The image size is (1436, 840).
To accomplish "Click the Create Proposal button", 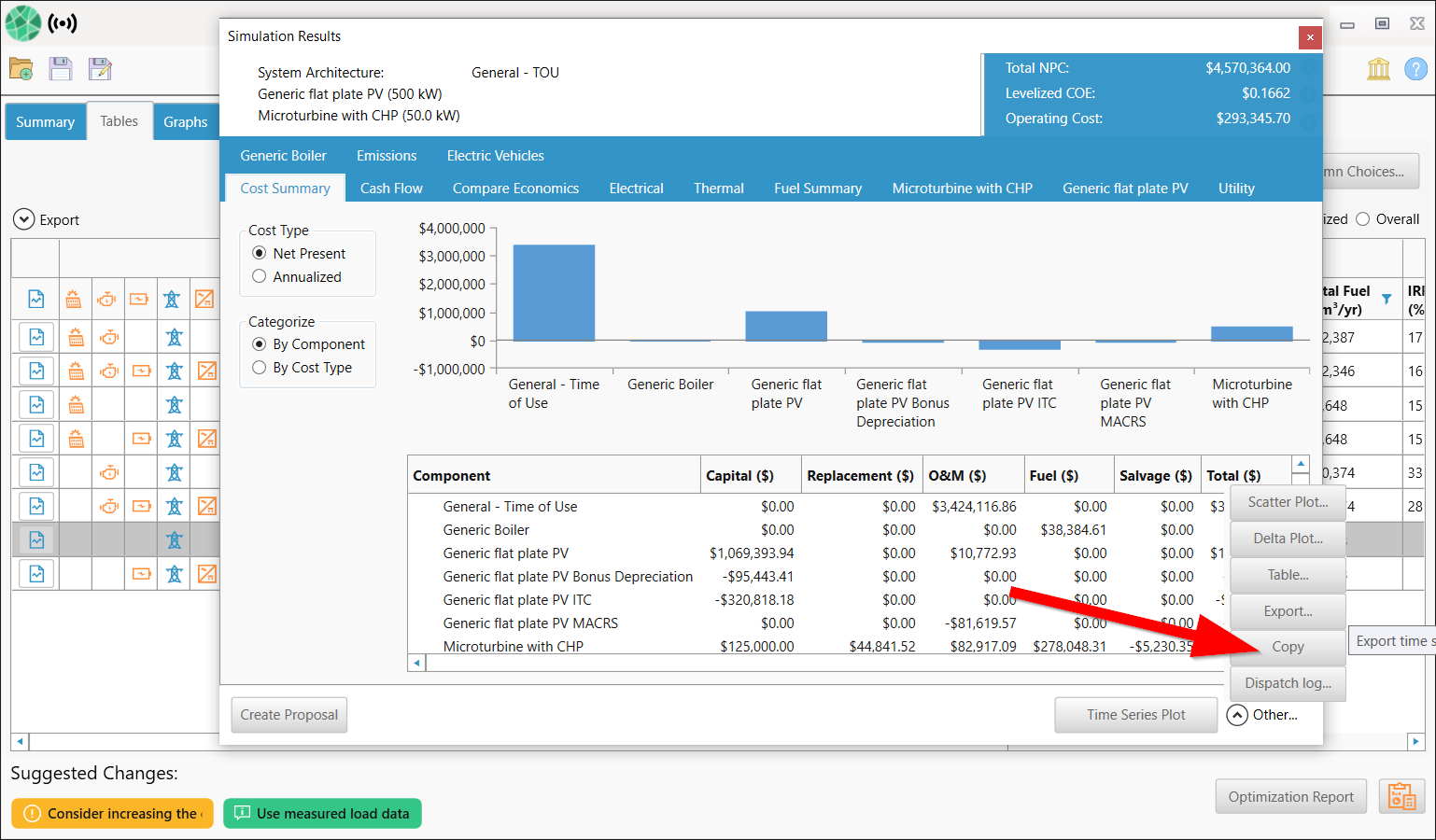I will coord(289,715).
